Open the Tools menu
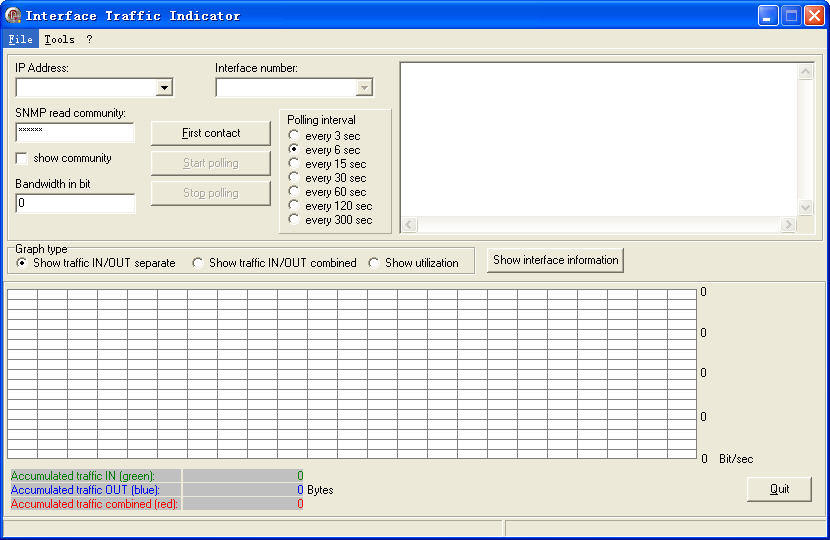This screenshot has width=830, height=540. click(x=59, y=39)
